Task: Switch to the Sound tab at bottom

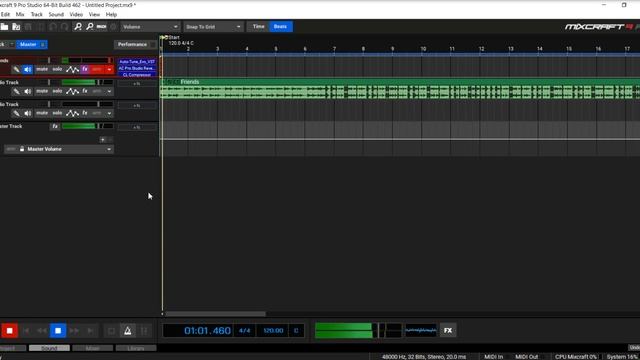Action: click(49, 348)
